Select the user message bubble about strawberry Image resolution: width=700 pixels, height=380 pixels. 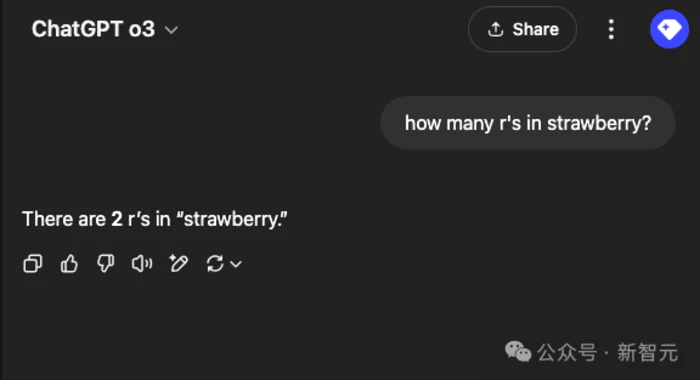[528, 123]
